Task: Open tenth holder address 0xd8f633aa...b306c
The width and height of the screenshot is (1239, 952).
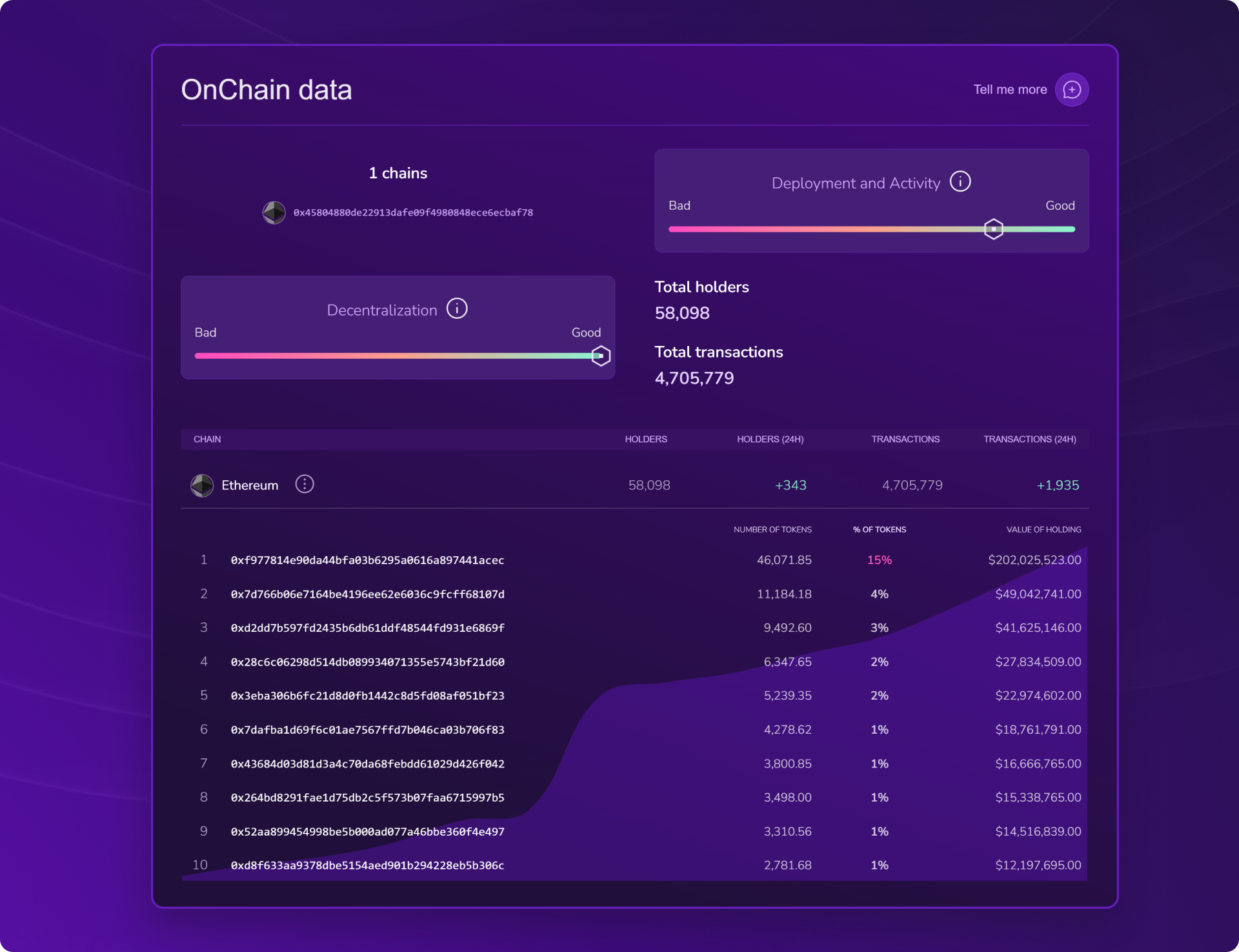Action: [x=367, y=866]
